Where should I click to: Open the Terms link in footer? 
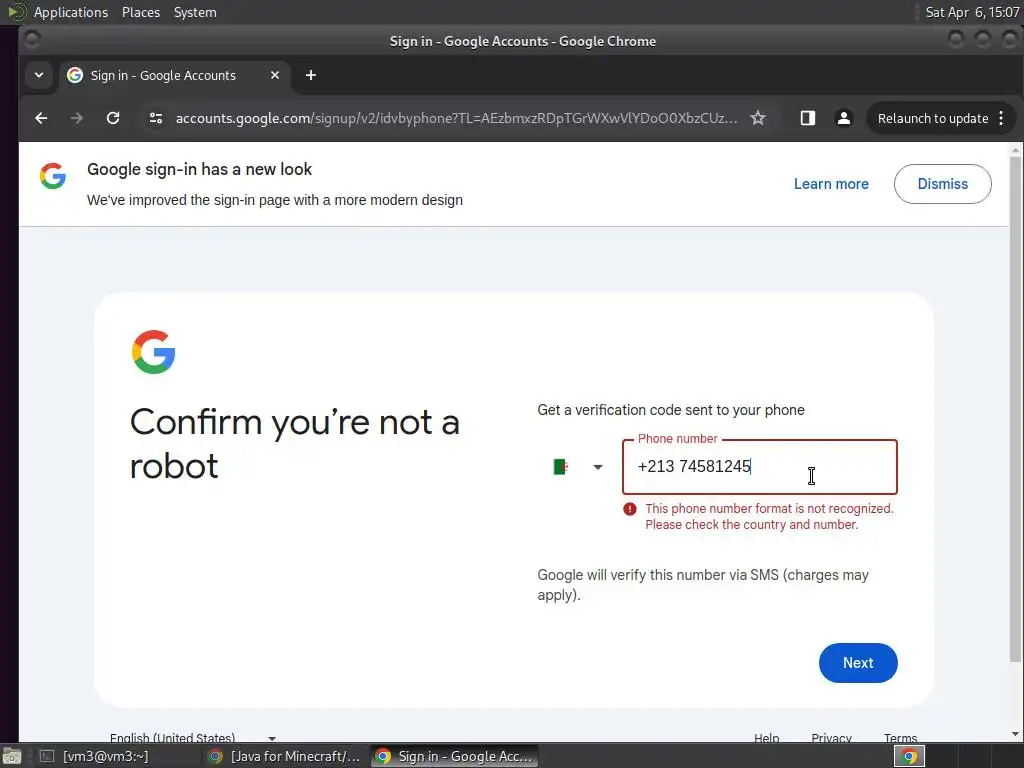click(900, 738)
